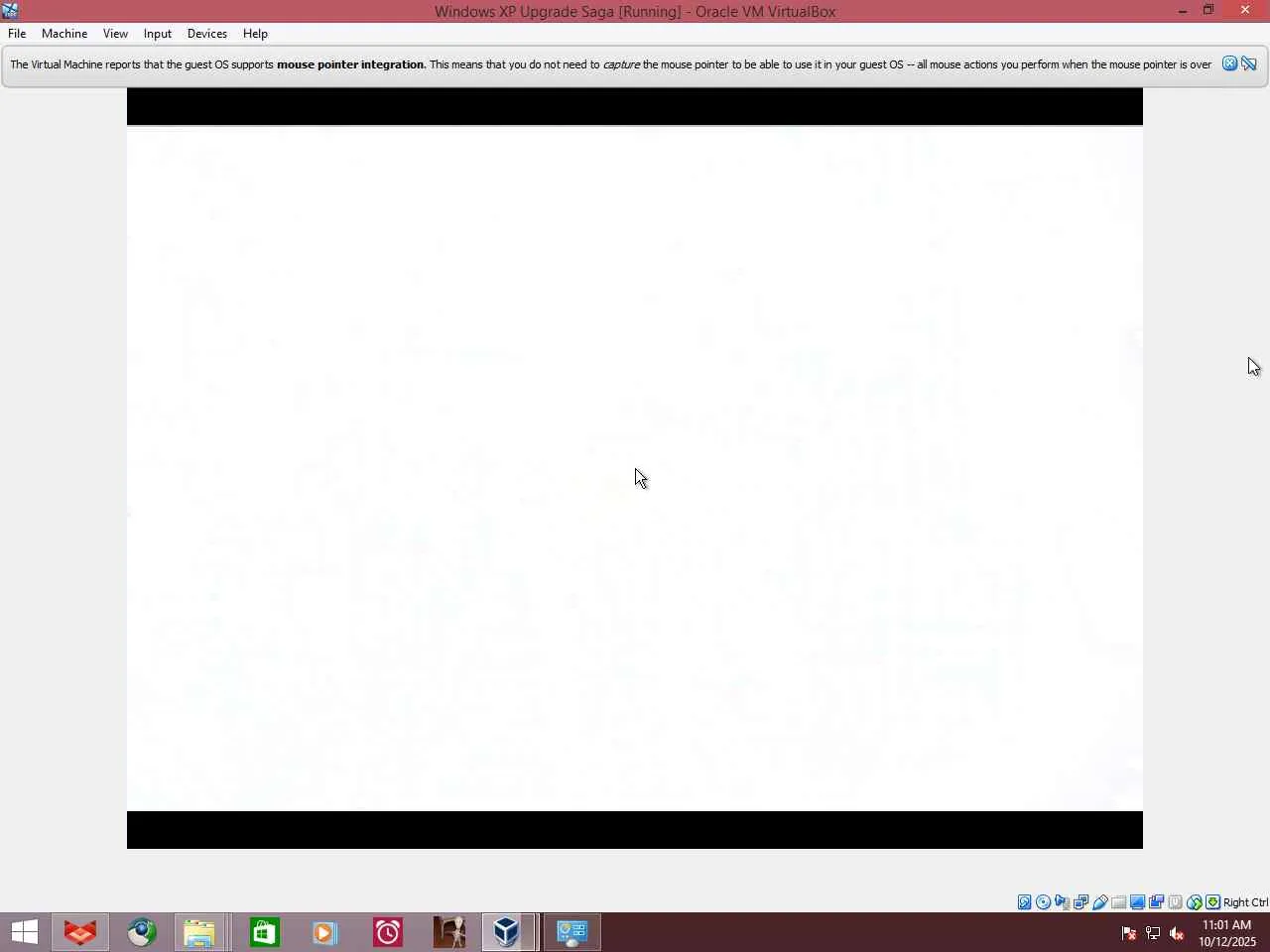Click the keyboard capture arrow indicator

pos(1213,902)
